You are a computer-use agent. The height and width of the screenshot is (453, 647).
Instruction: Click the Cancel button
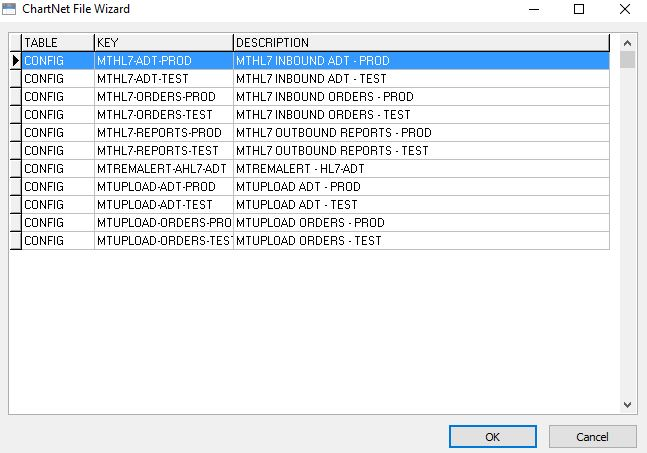pos(593,436)
